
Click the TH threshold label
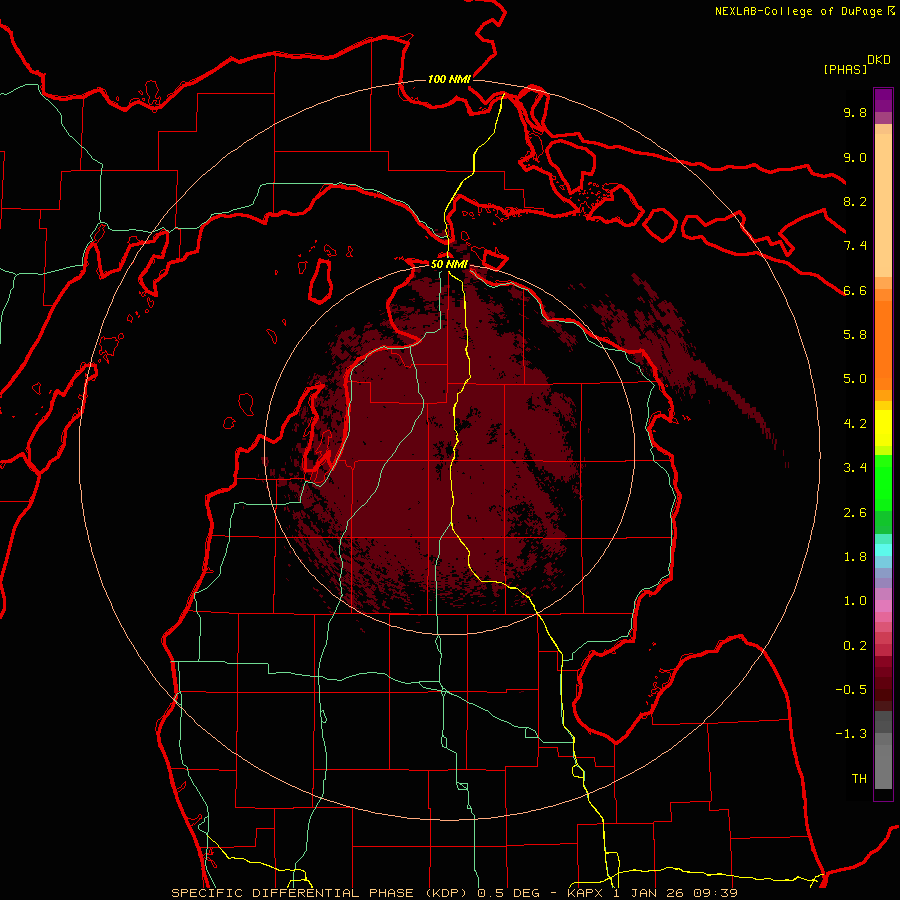tap(859, 779)
